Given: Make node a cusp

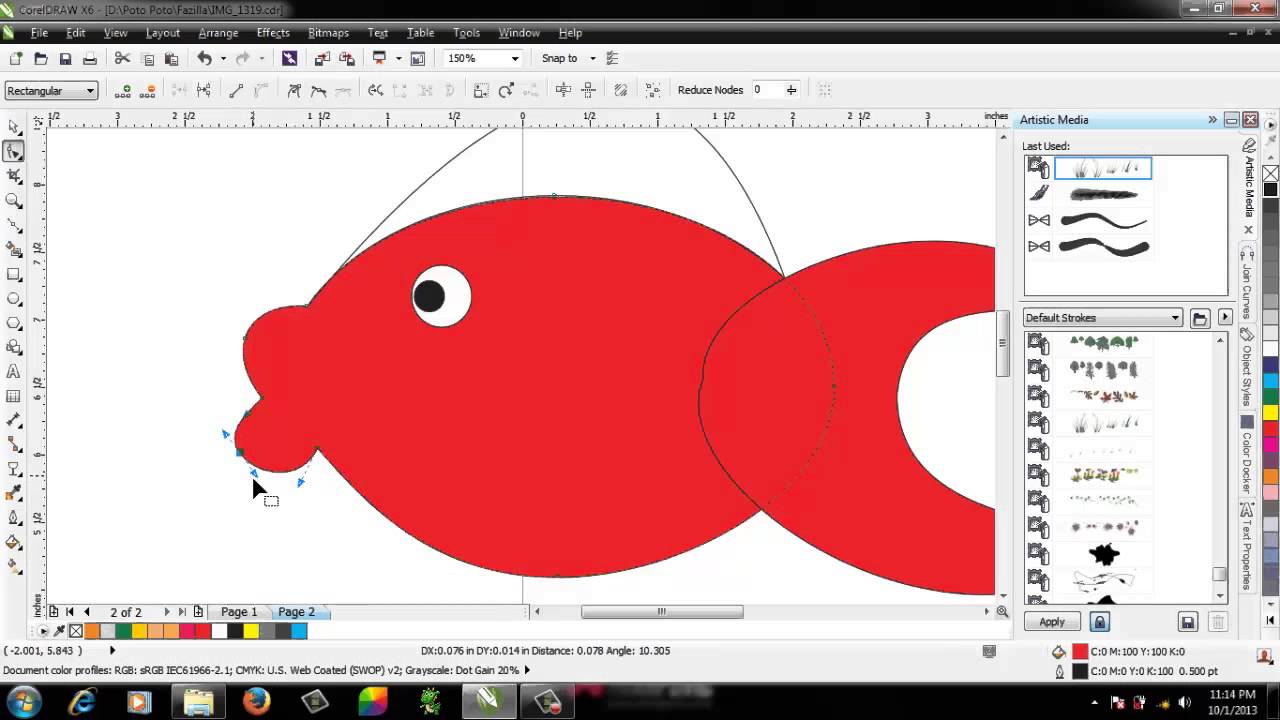Looking at the screenshot, I should pos(294,90).
